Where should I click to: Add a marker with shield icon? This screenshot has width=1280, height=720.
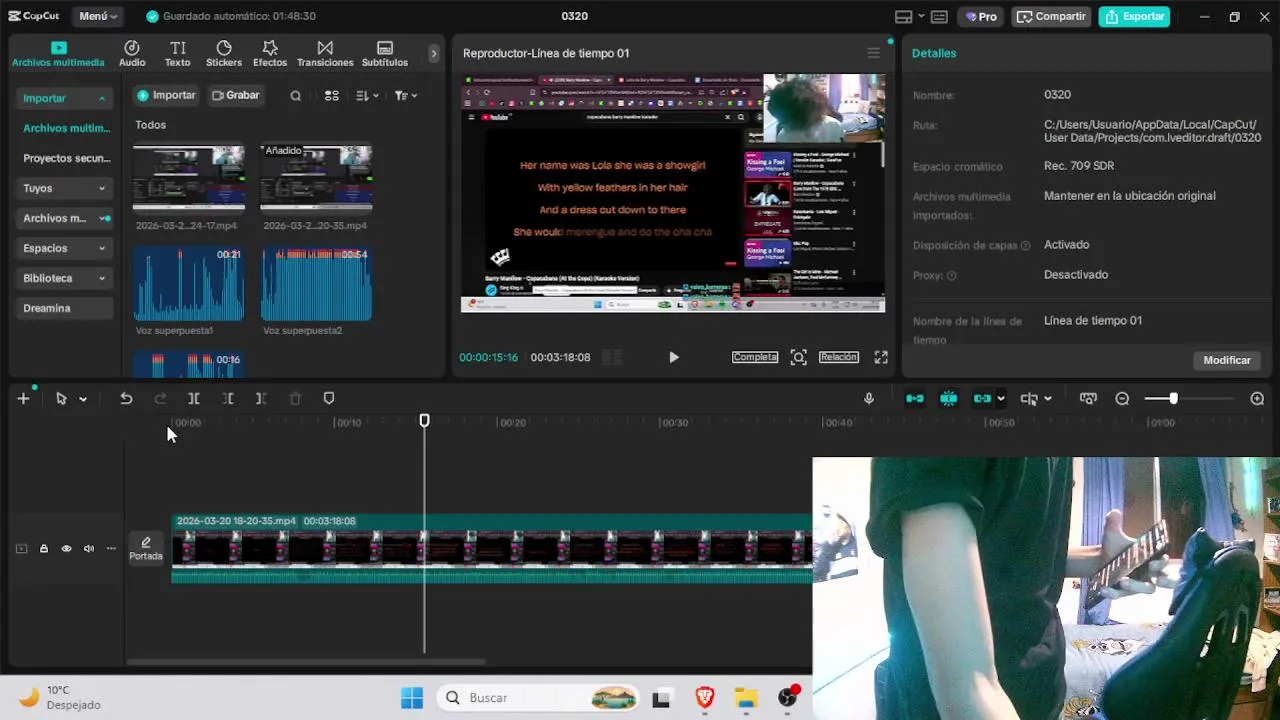pyautogui.click(x=329, y=398)
